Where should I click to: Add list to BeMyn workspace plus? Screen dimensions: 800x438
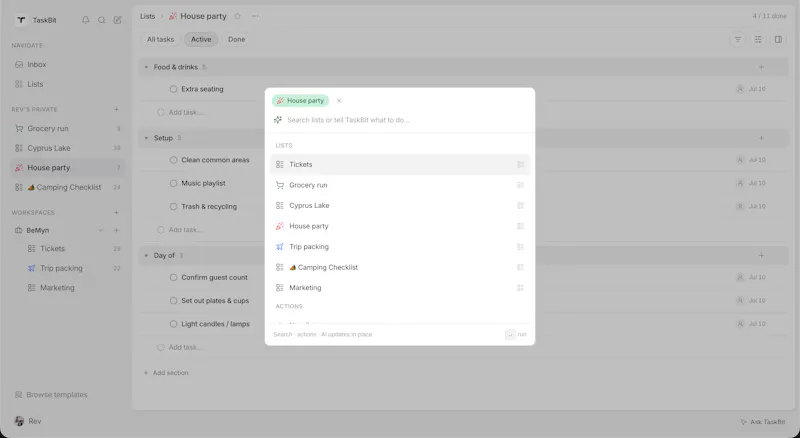pyautogui.click(x=116, y=230)
